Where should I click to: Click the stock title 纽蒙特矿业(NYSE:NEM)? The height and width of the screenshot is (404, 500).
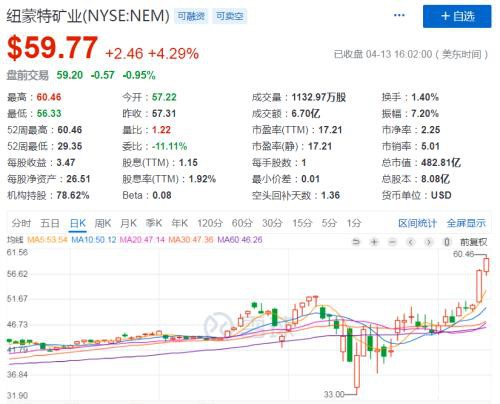click(x=88, y=16)
